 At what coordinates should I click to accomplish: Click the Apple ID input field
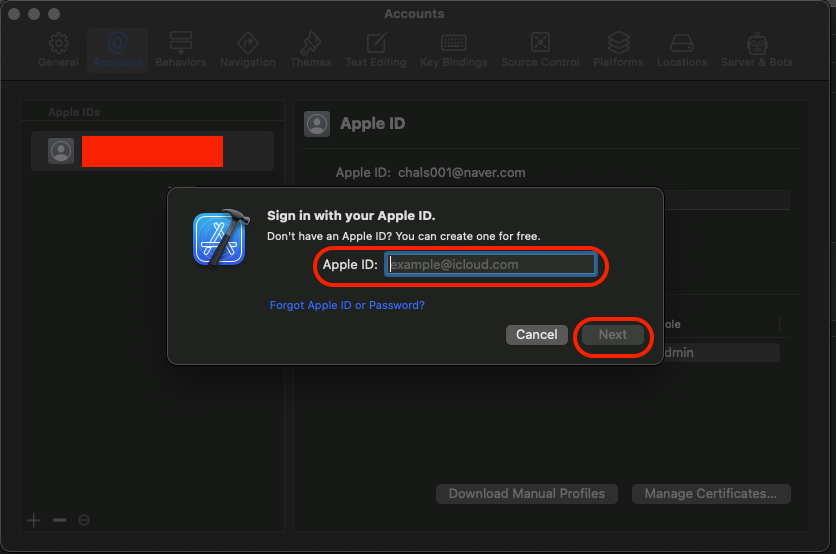point(490,264)
